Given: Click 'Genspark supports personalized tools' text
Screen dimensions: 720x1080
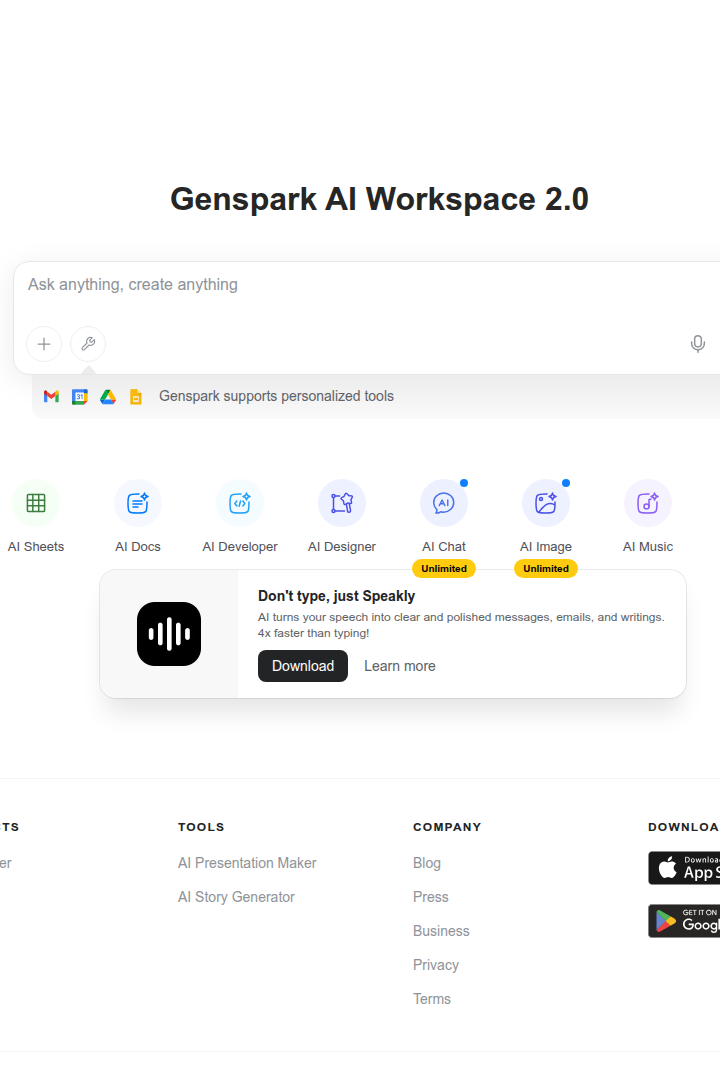Looking at the screenshot, I should click(276, 396).
